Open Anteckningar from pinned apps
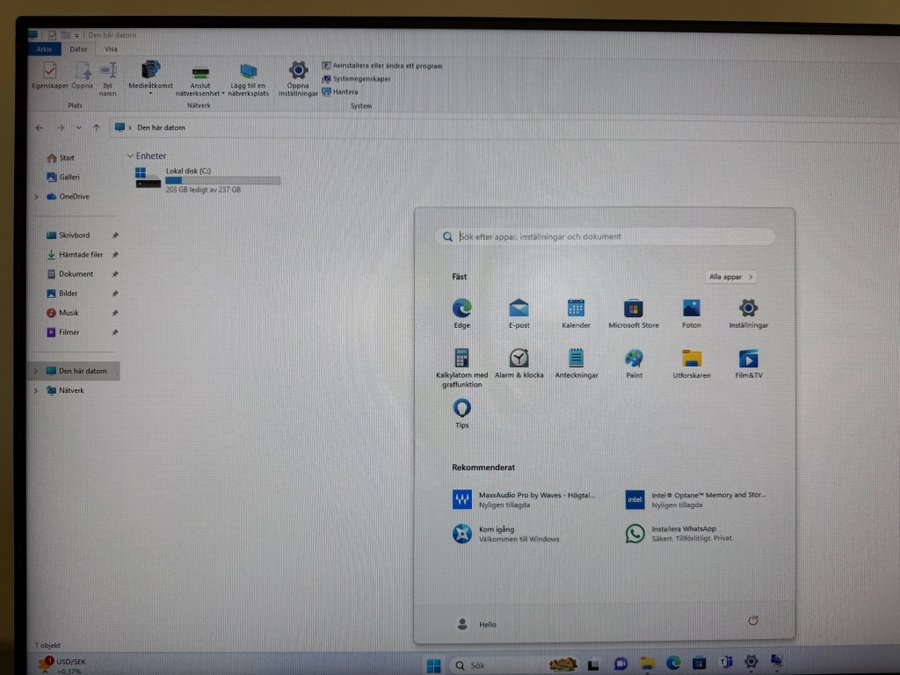The width and height of the screenshot is (900, 675). pos(576,359)
